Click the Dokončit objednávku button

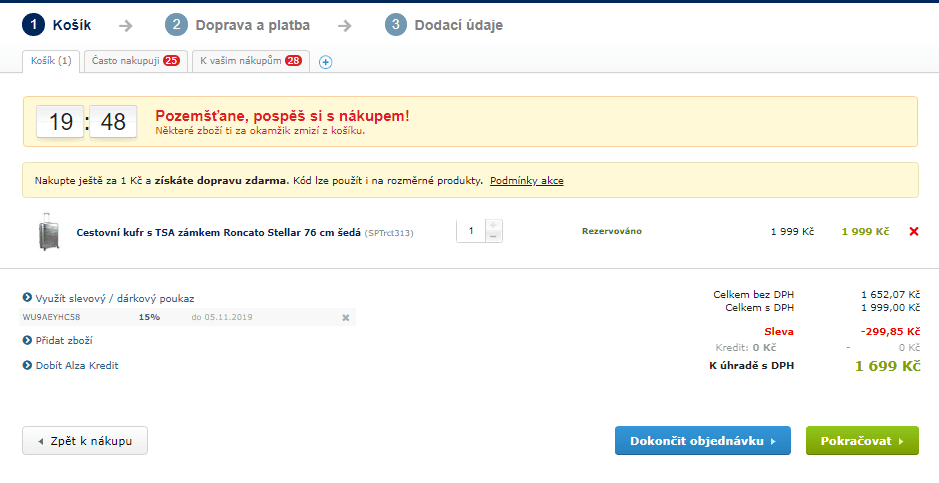(x=702, y=441)
